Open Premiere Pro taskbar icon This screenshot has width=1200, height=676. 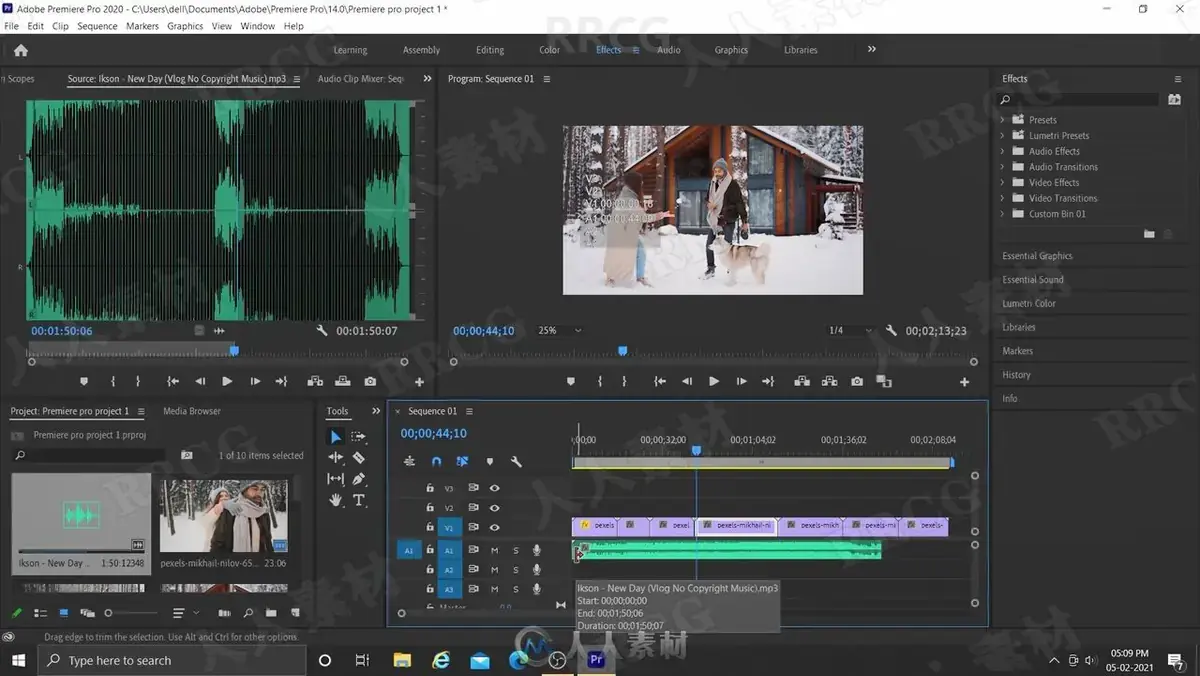point(597,660)
